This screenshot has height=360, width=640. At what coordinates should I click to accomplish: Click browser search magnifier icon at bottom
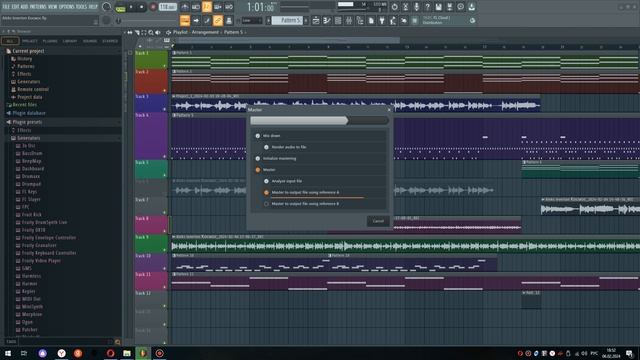[118, 342]
